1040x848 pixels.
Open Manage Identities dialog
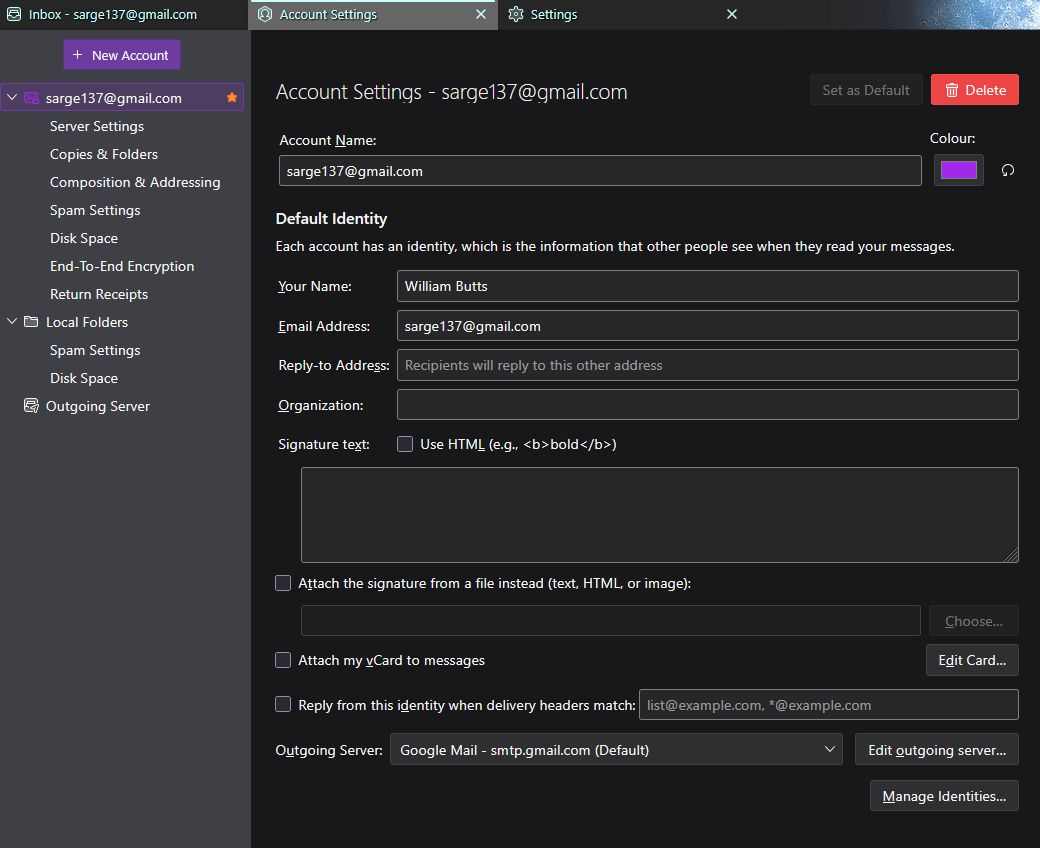click(x=944, y=796)
